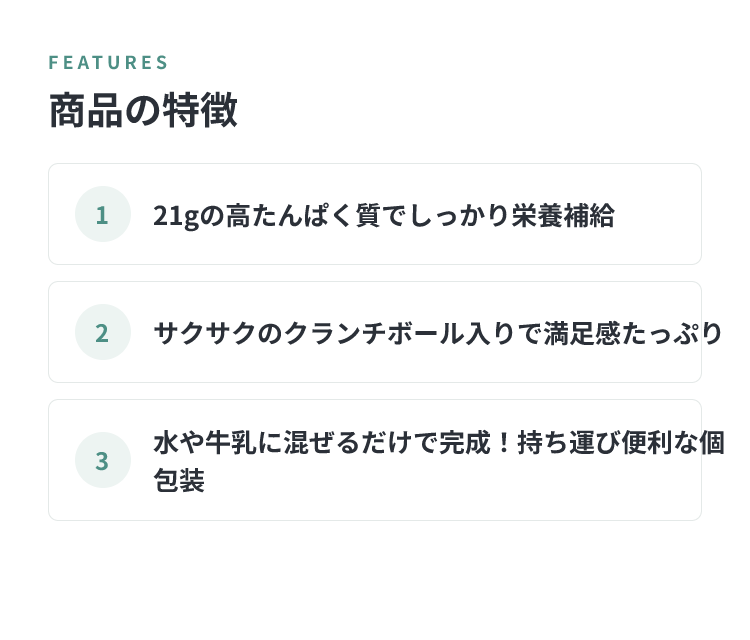
Task: Click the FEATURES section label
Action: coord(108,63)
